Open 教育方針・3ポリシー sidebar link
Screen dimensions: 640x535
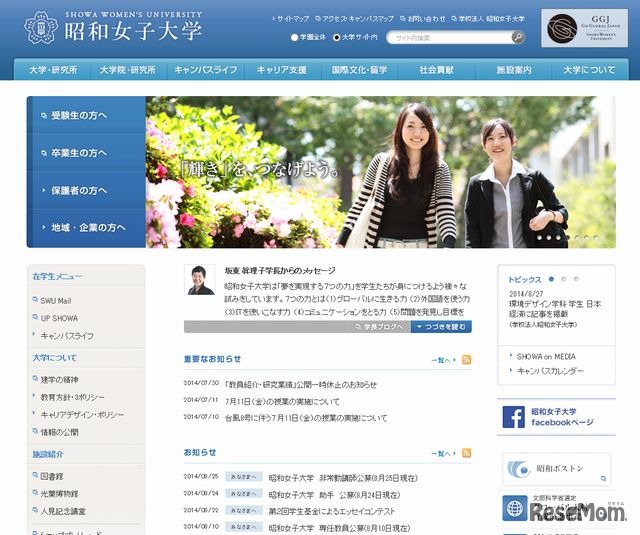click(72, 397)
